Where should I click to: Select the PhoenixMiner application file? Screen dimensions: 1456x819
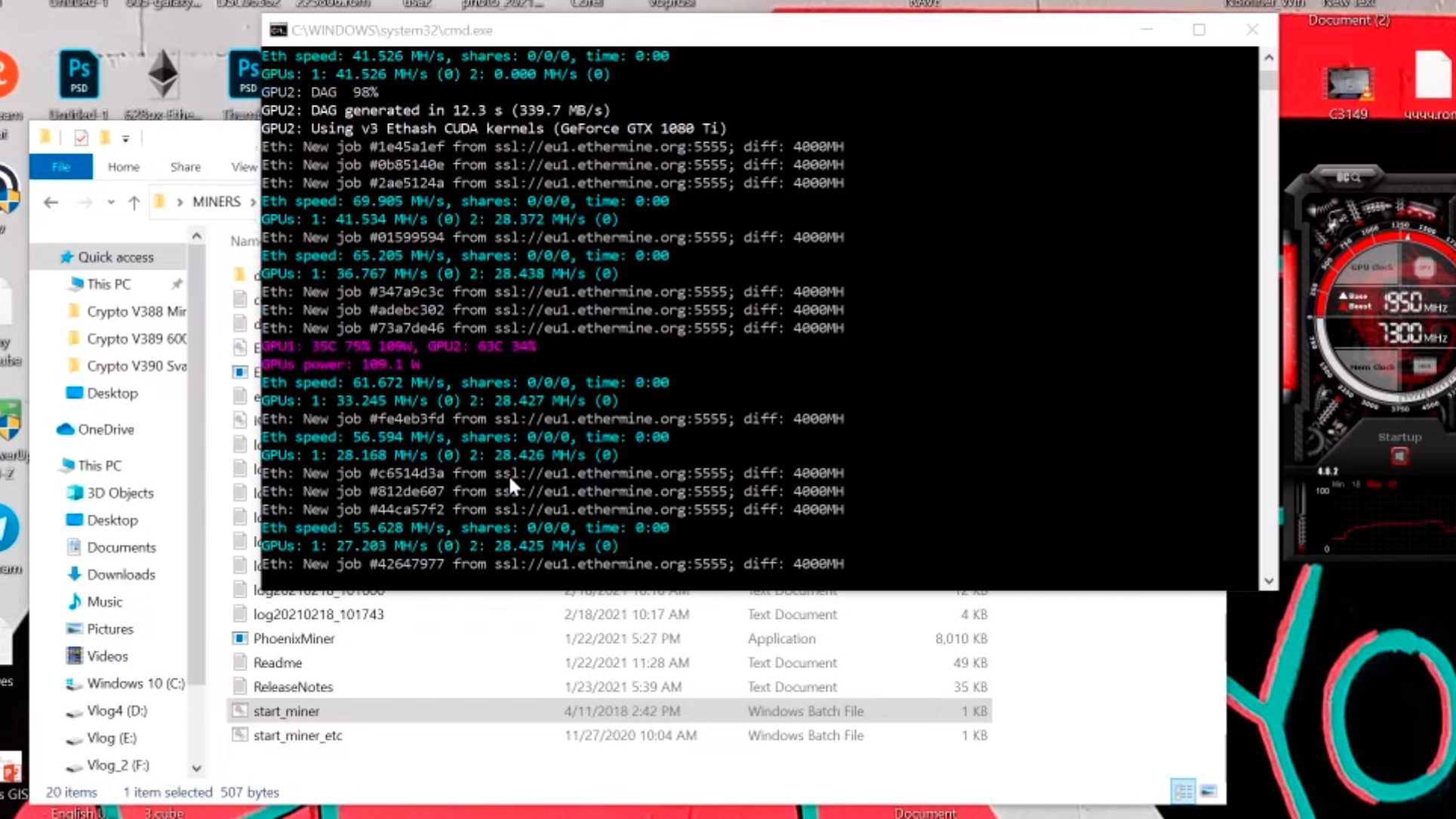click(294, 639)
